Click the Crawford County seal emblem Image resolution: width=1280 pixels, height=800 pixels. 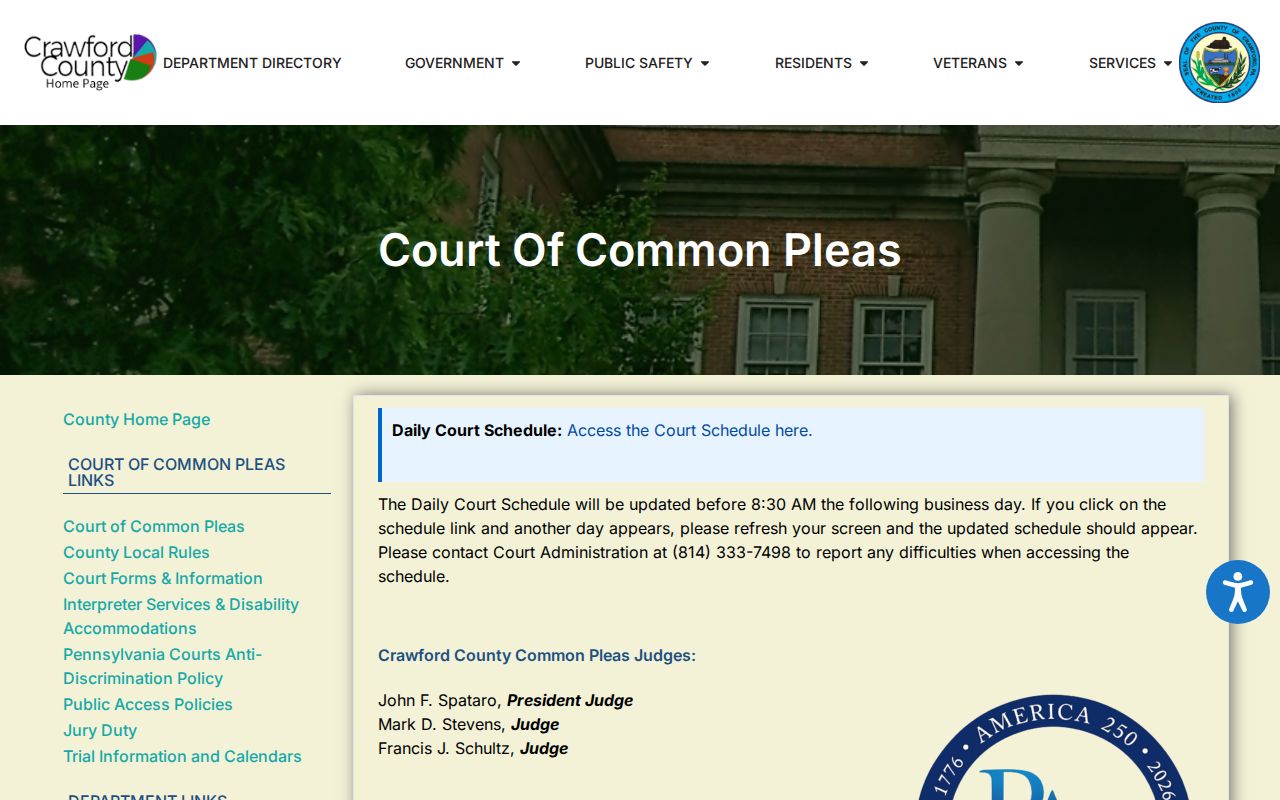coord(1219,62)
